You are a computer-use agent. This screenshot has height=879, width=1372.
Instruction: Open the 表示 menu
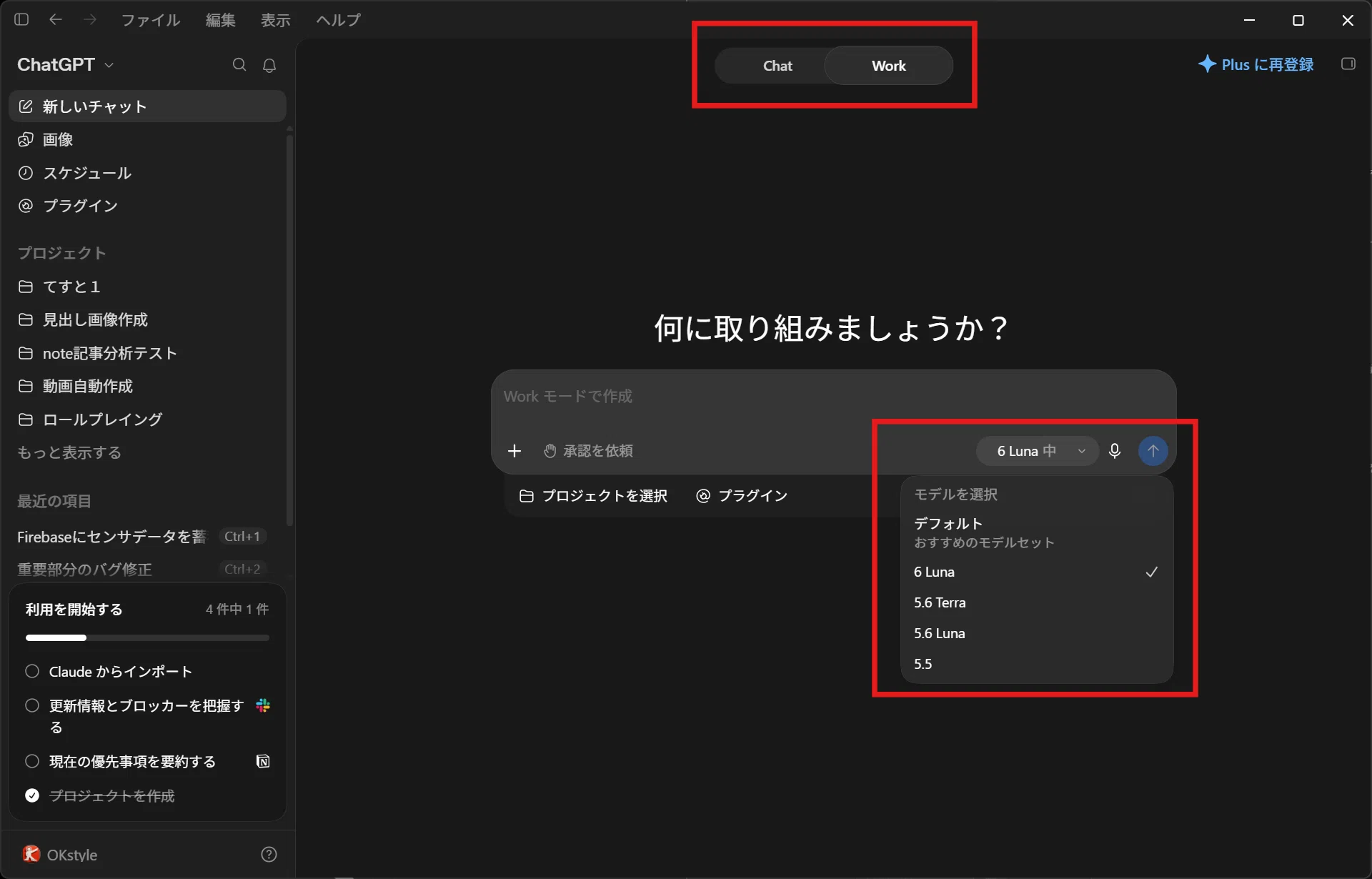pyautogui.click(x=275, y=20)
